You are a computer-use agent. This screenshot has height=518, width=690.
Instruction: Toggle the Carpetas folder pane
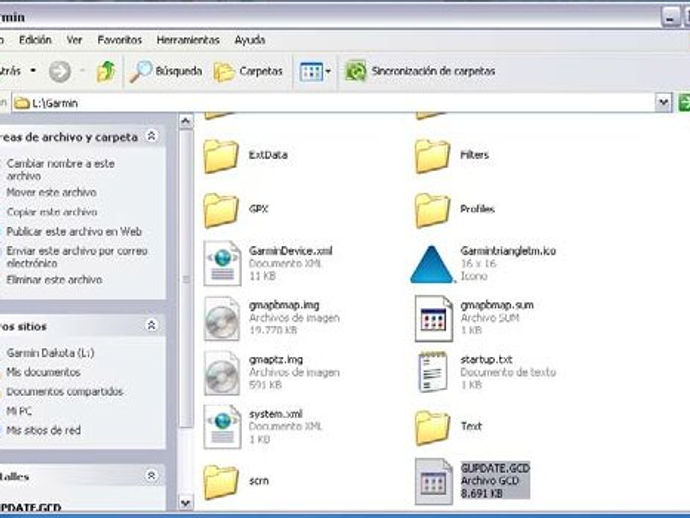coord(248,71)
